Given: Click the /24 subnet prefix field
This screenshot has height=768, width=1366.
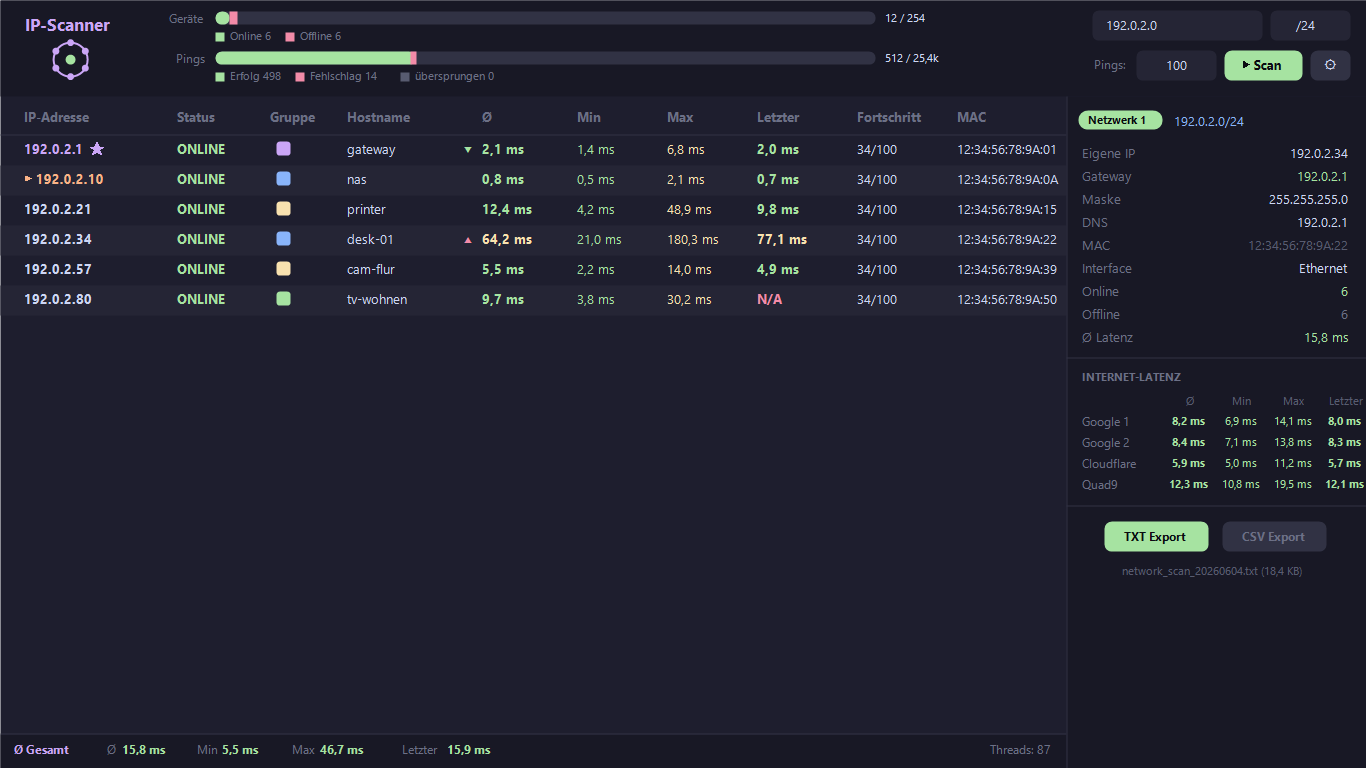Looking at the screenshot, I should (1310, 26).
